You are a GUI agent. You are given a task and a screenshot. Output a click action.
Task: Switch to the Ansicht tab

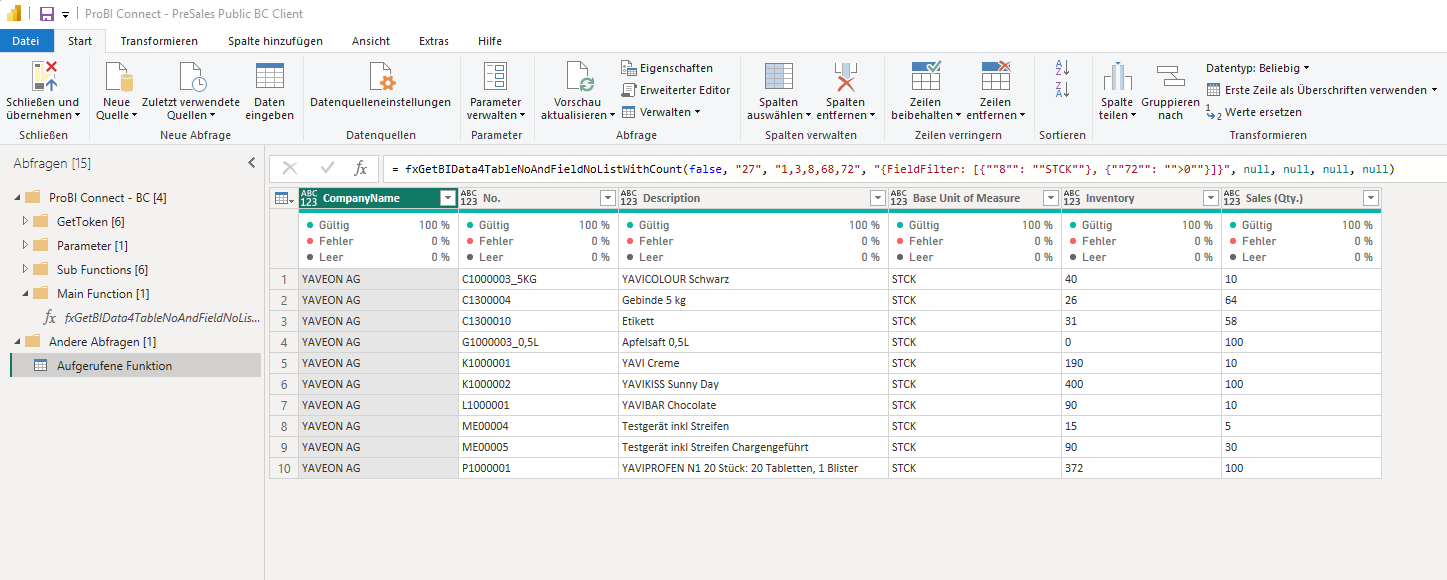point(371,41)
